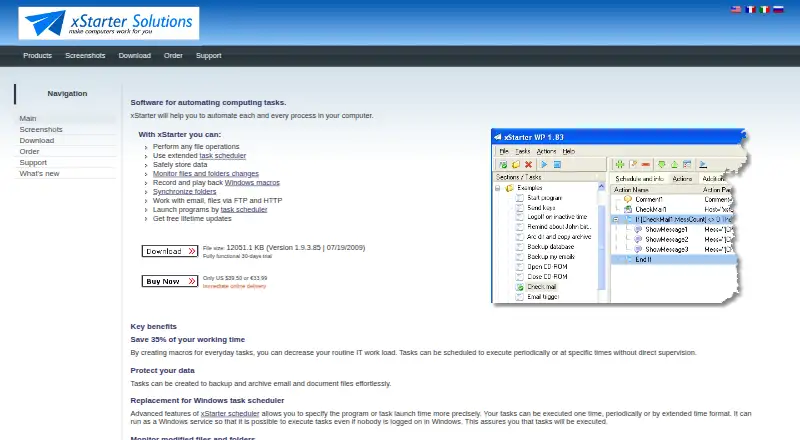
Task: Collapse the Examples folder tree node
Action: coord(497,188)
